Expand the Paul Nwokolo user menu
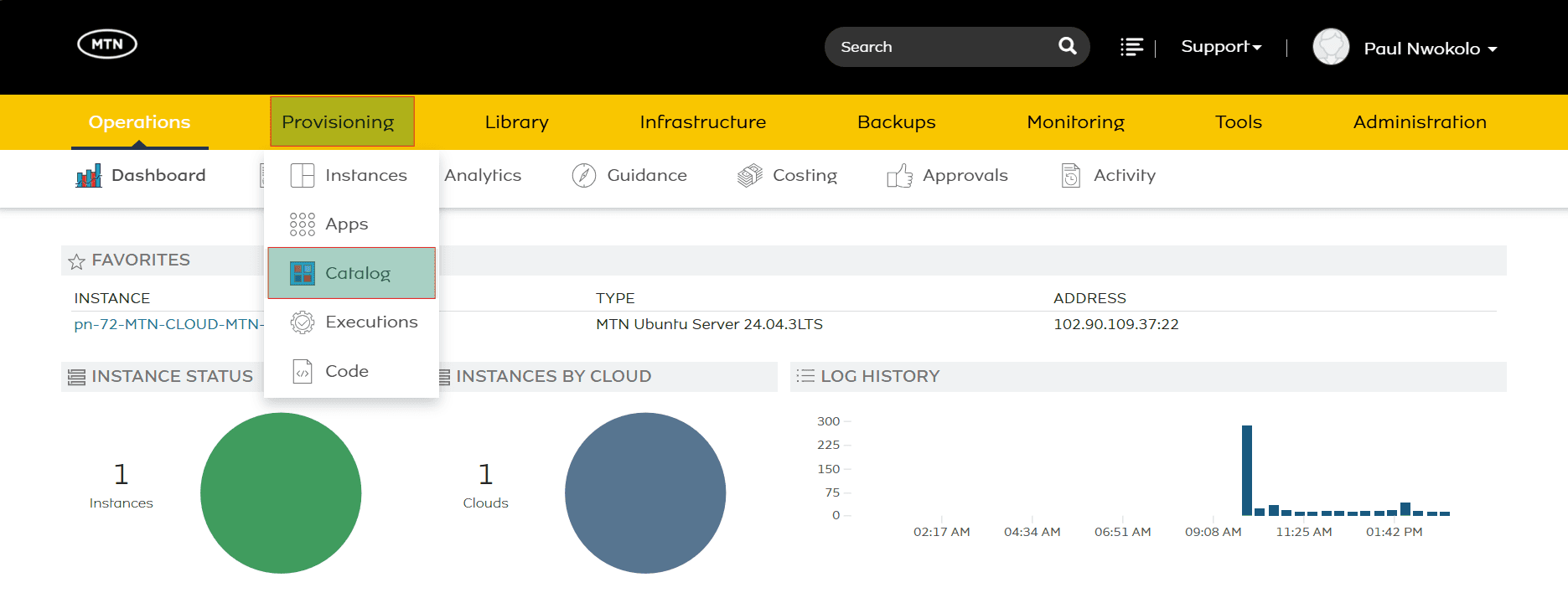This screenshot has height=598, width=1568. (x=1431, y=49)
